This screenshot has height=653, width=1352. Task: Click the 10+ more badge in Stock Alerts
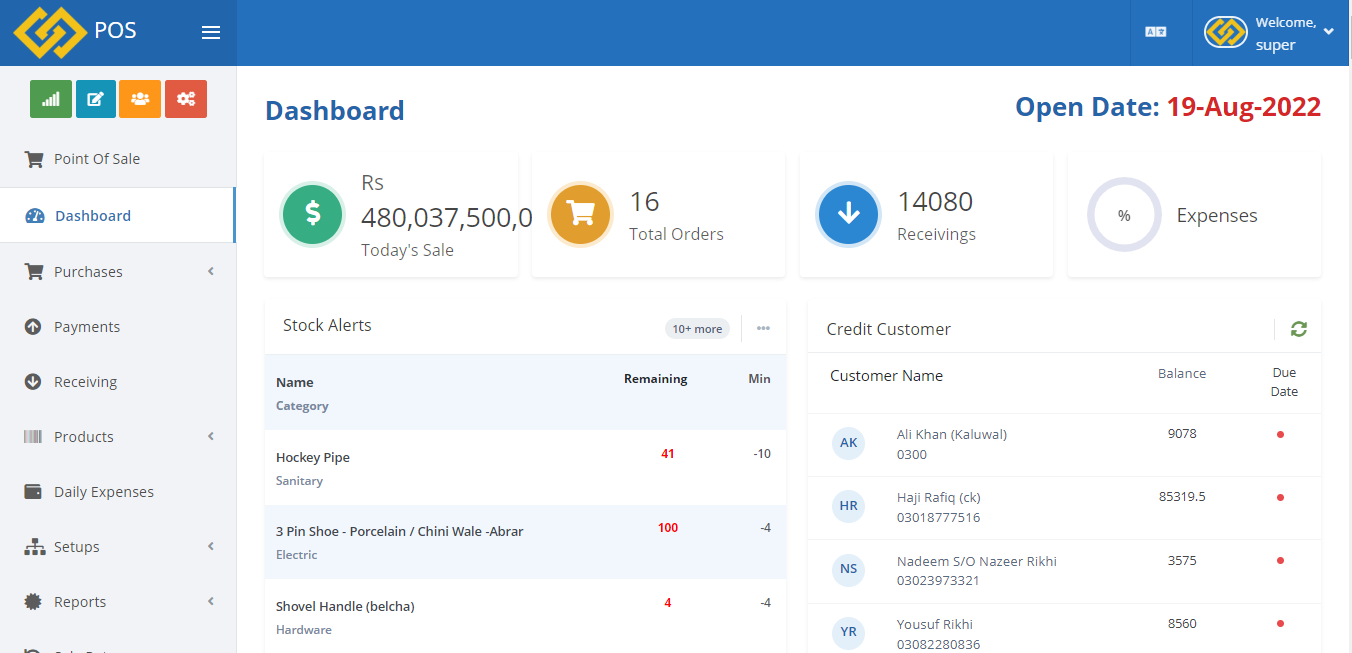697,329
